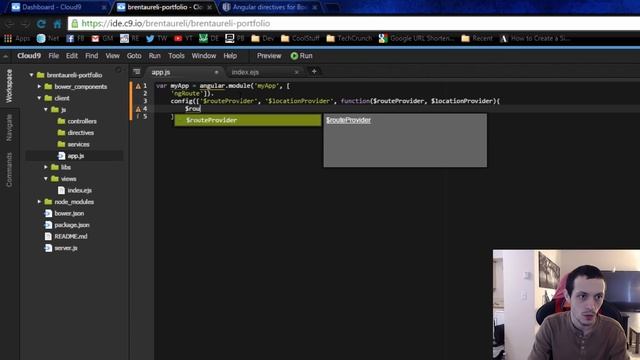Open the GM Gmail bookmark
640x360 pixels.
[102, 38]
